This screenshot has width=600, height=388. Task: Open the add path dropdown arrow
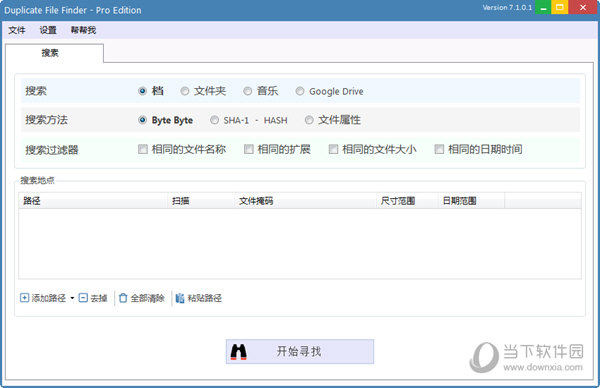(x=72, y=298)
